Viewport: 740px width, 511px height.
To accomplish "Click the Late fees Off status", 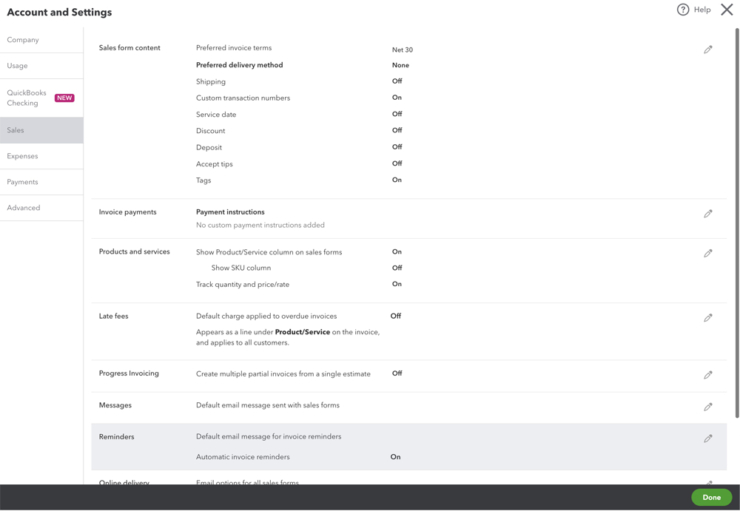I will click(396, 316).
